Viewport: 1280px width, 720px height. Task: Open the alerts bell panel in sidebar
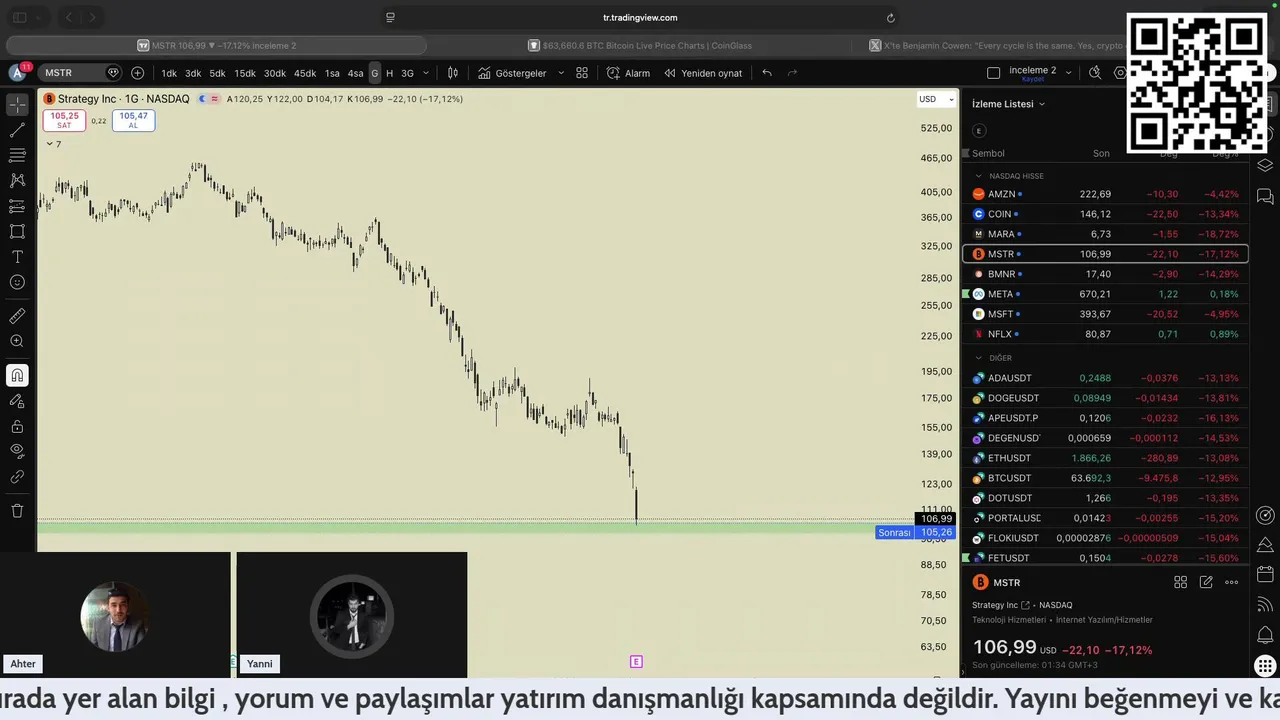tap(1265, 635)
